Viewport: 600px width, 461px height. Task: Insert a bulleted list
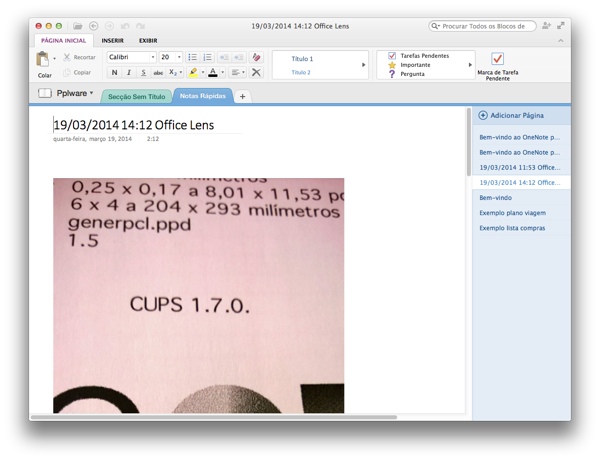click(x=192, y=57)
